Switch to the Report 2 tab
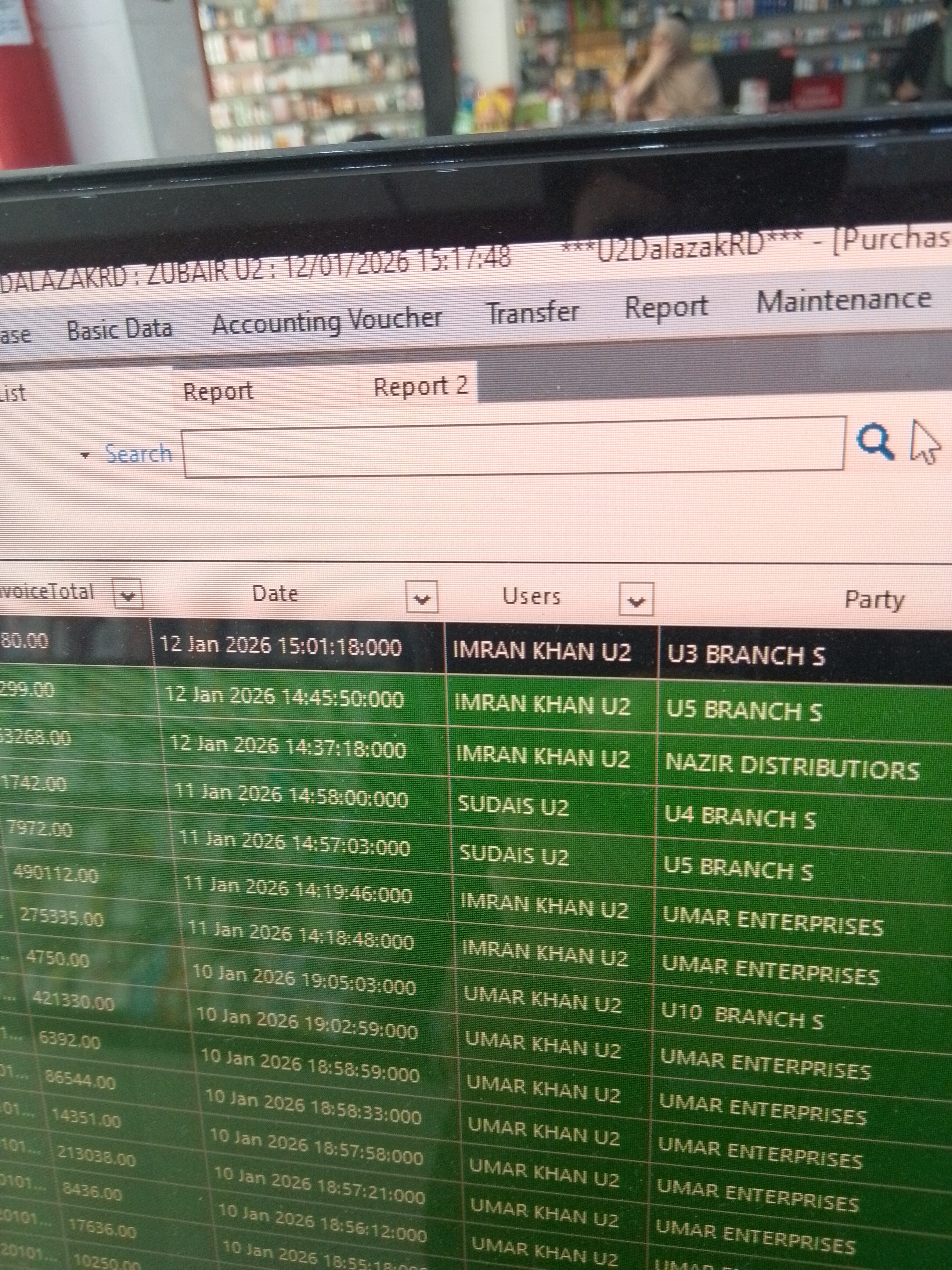 point(421,386)
